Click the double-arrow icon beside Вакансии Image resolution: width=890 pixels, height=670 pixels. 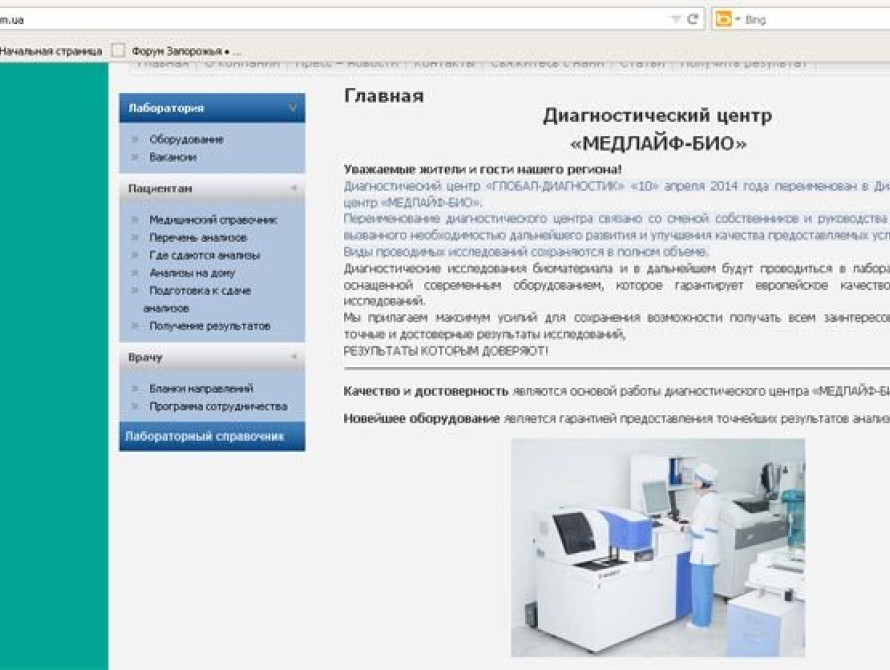(x=135, y=157)
